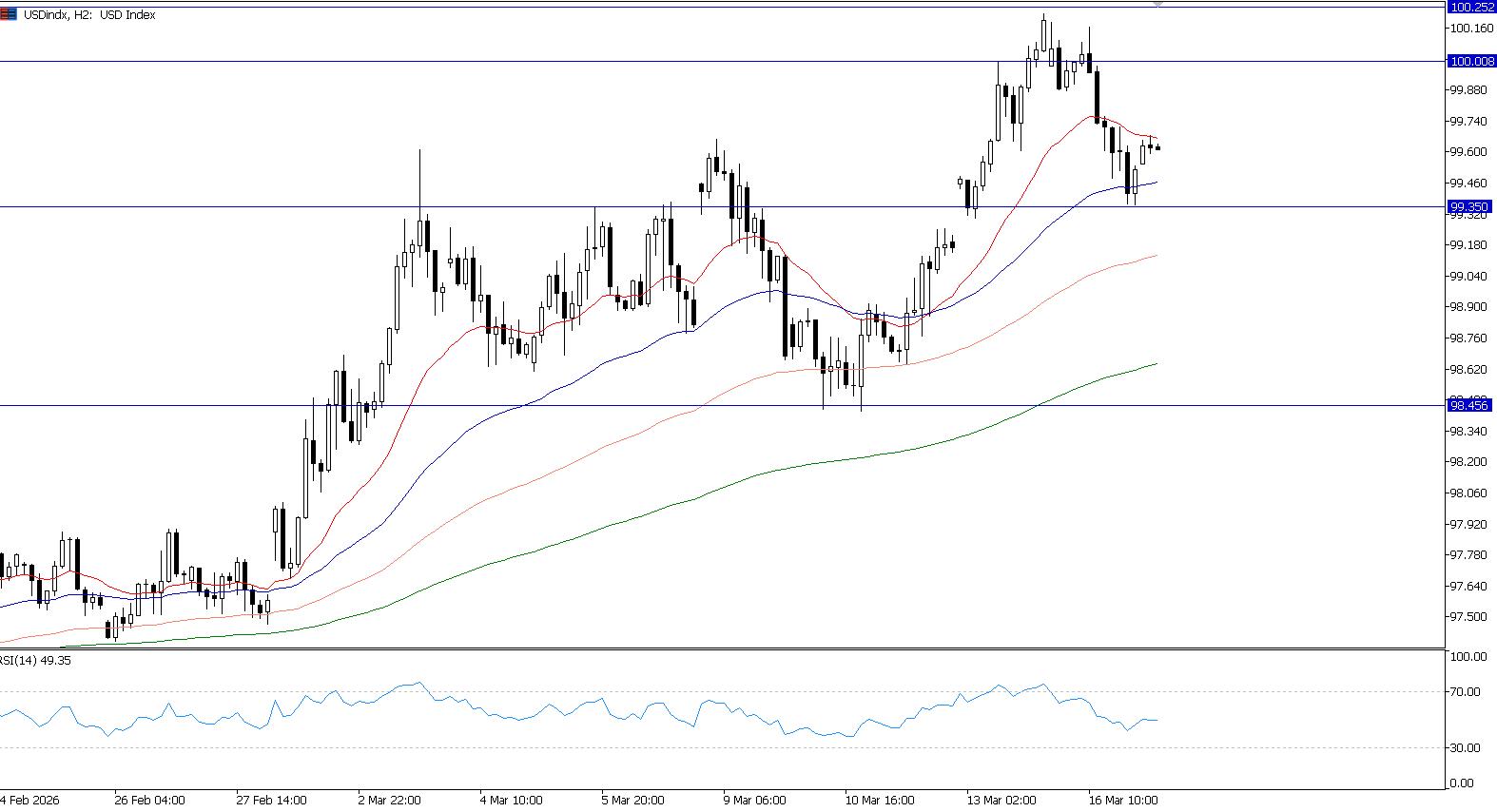This screenshot has height=812, width=1497.
Task: Select the 99.350 horizontal line price label
Action: click(1469, 206)
